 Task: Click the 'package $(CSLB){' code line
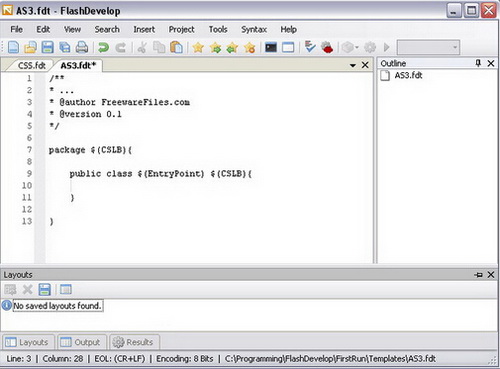tap(90, 150)
